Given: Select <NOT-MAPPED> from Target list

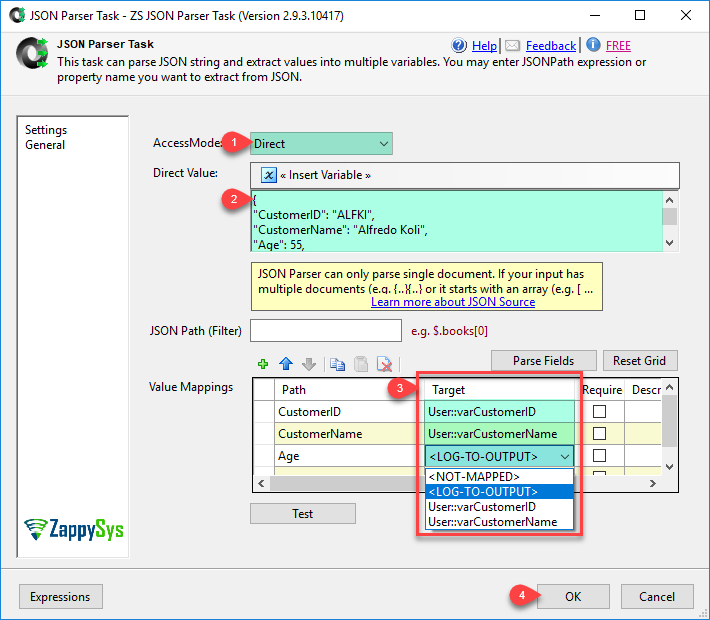Looking at the screenshot, I should click(499, 476).
